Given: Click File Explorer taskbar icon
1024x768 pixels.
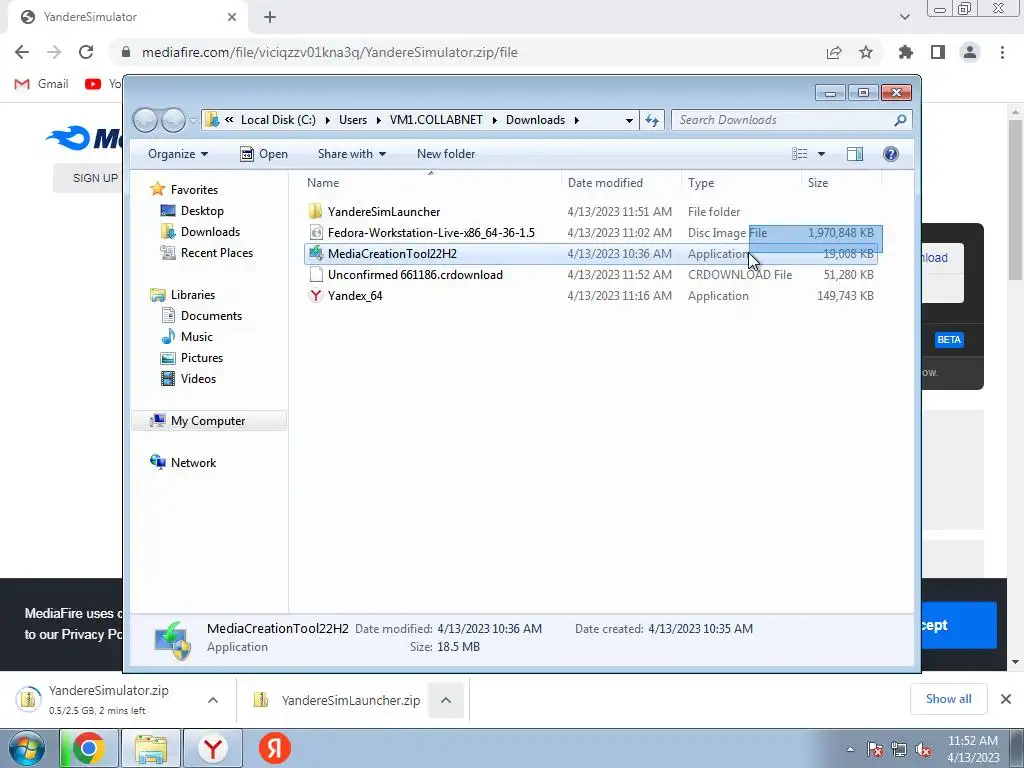Looking at the screenshot, I should tap(151, 748).
